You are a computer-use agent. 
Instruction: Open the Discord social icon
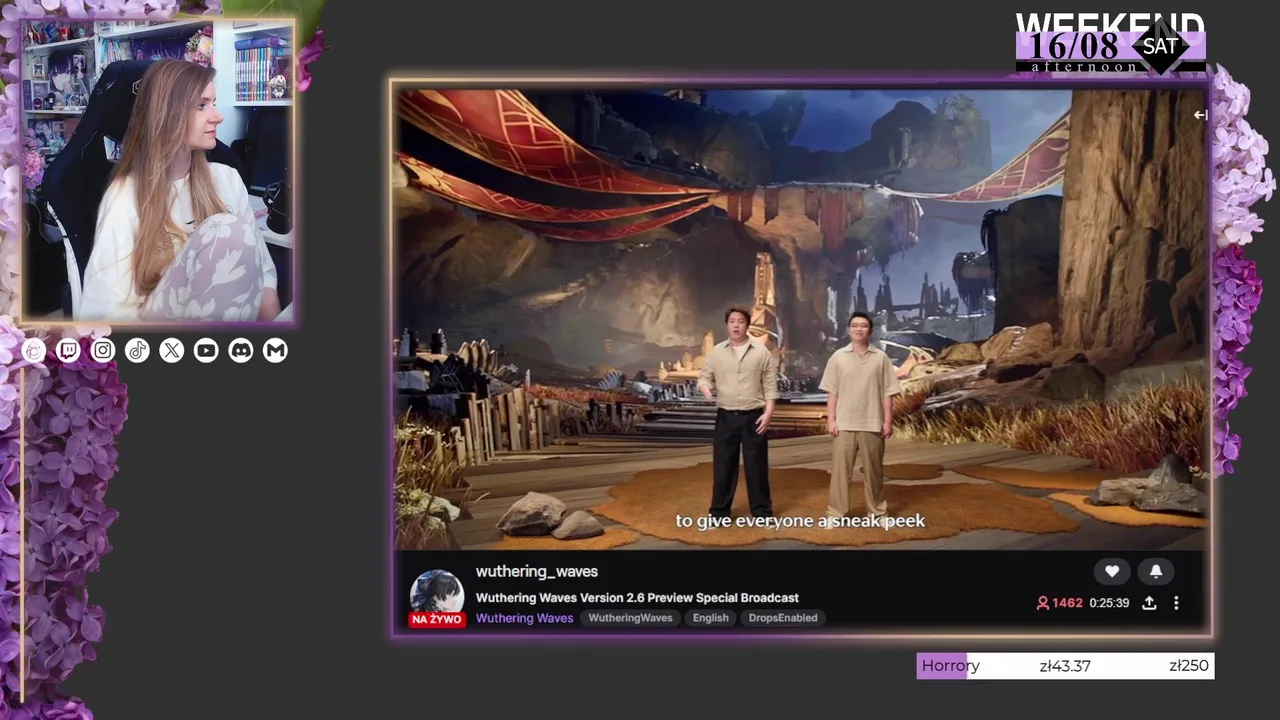click(x=241, y=350)
